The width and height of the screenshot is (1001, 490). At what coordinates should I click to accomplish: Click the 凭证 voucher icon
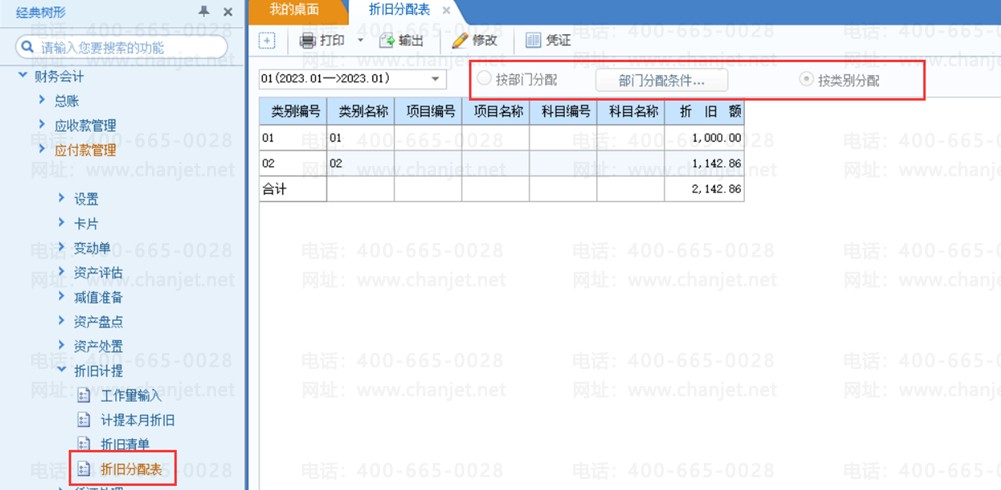point(533,41)
